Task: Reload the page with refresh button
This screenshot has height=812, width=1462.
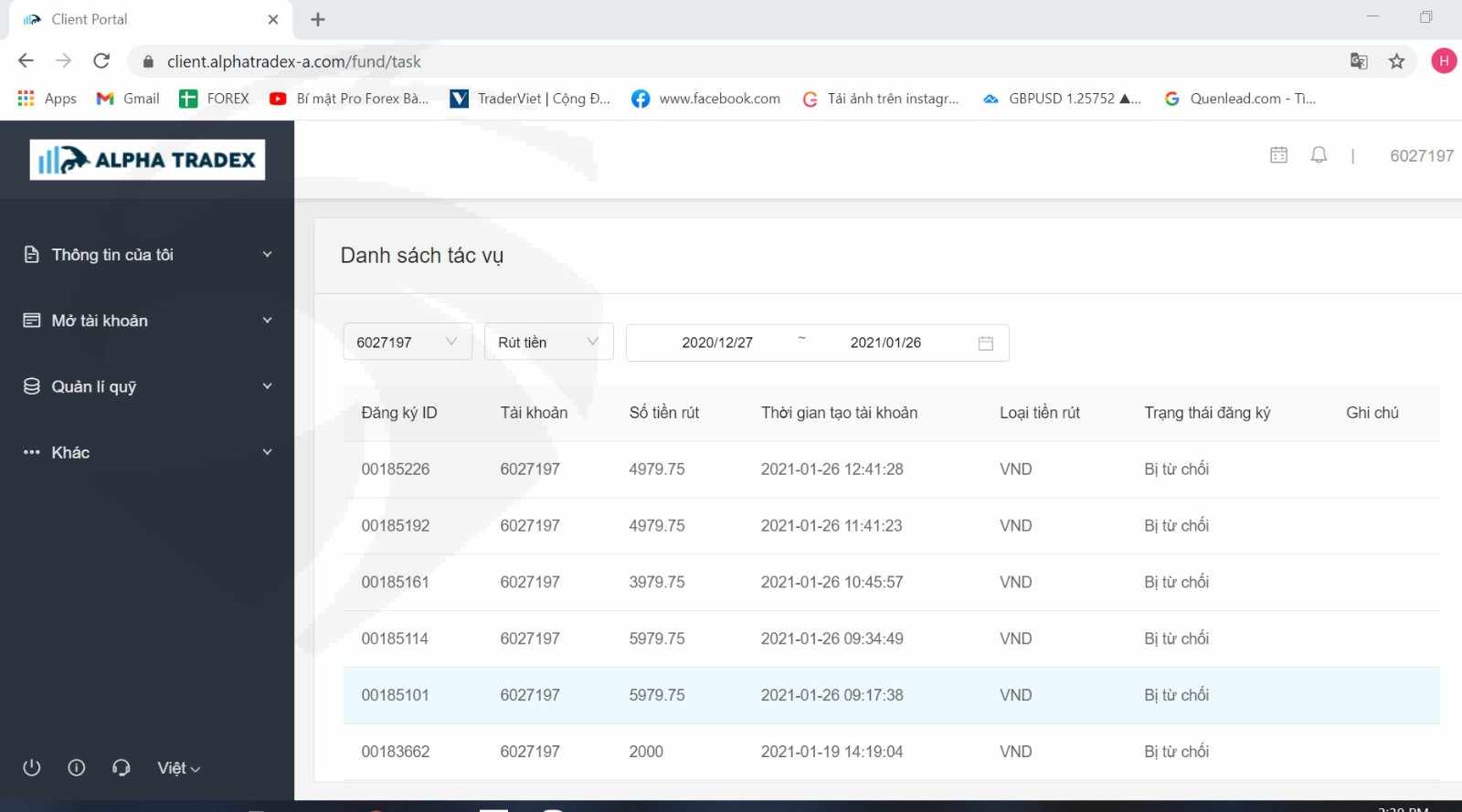Action: coord(101,61)
